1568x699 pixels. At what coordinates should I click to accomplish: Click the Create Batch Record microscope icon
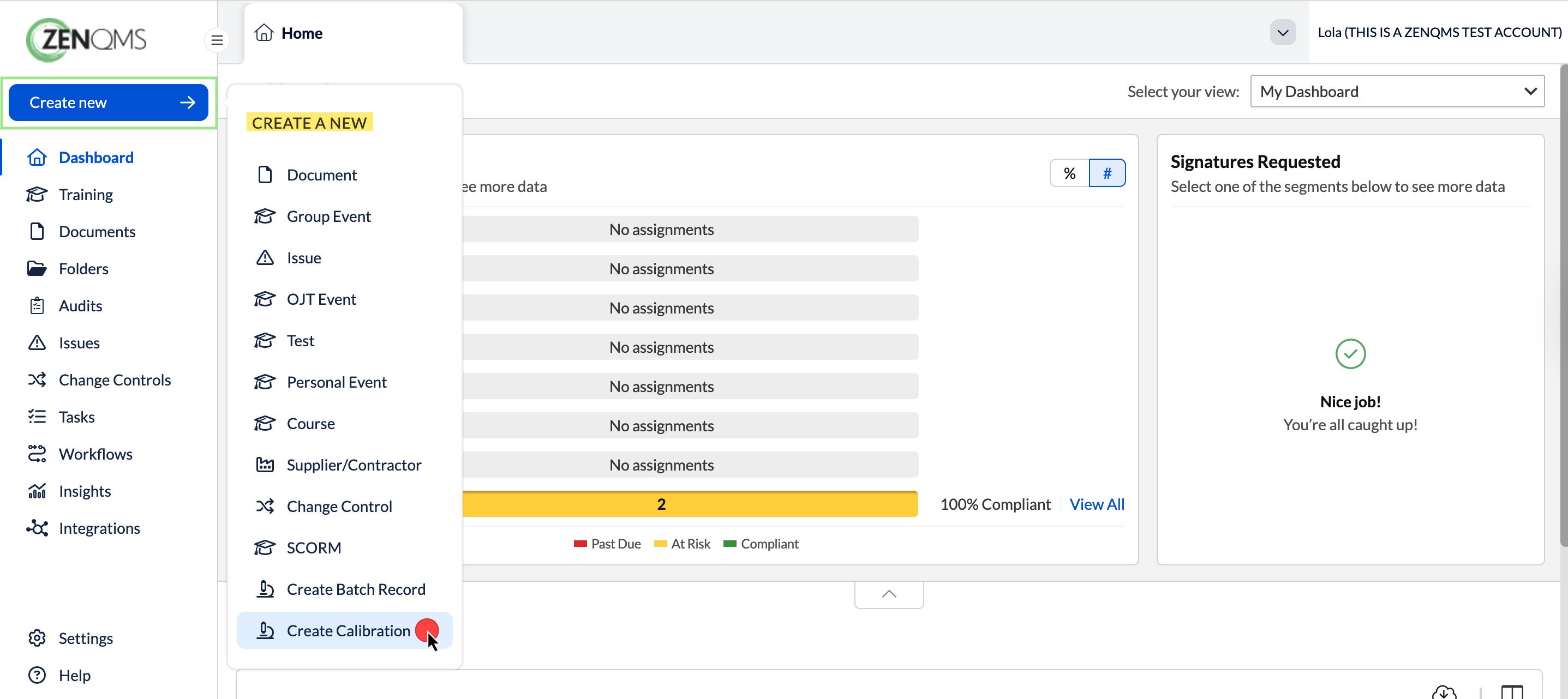click(x=265, y=589)
